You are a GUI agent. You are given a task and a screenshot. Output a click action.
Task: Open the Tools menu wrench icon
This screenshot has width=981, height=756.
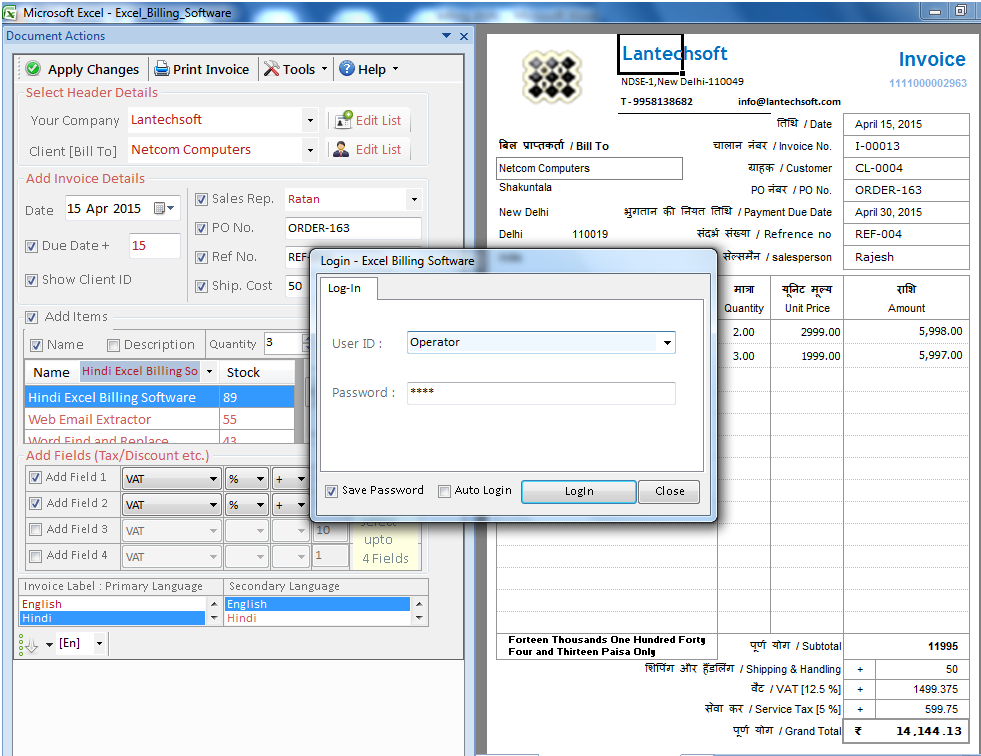click(x=271, y=68)
